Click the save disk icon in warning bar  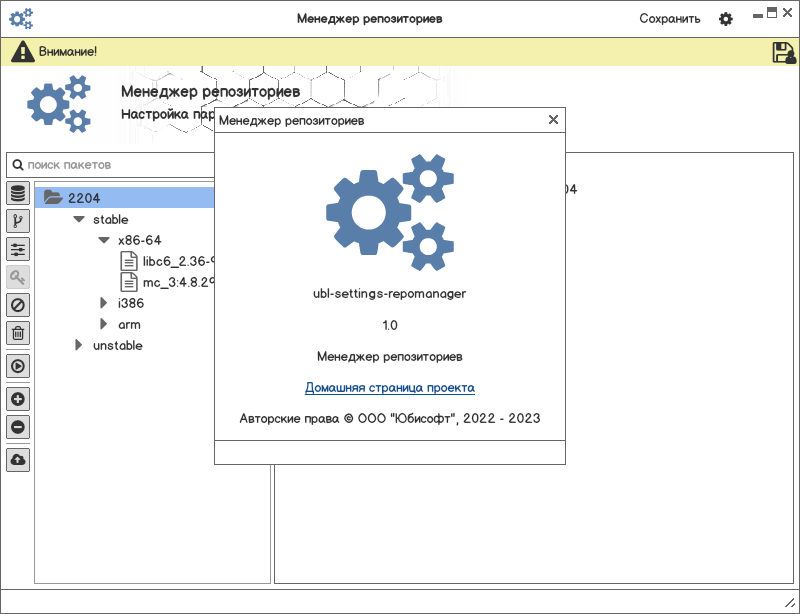coord(784,53)
